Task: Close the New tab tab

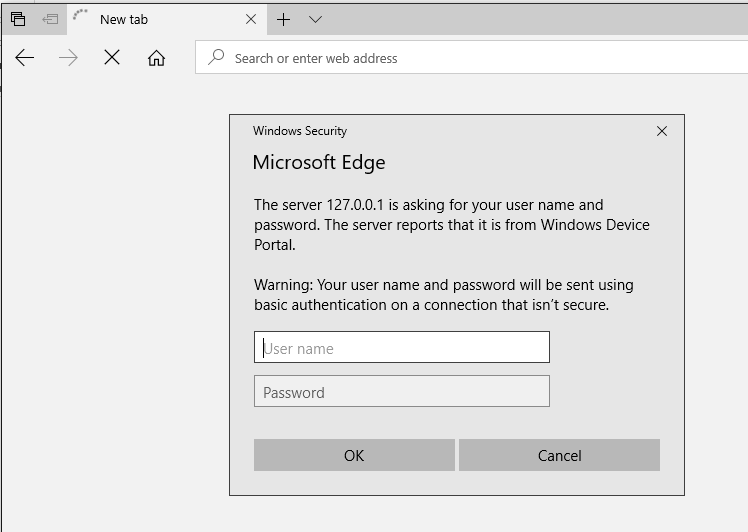Action: 251,19
